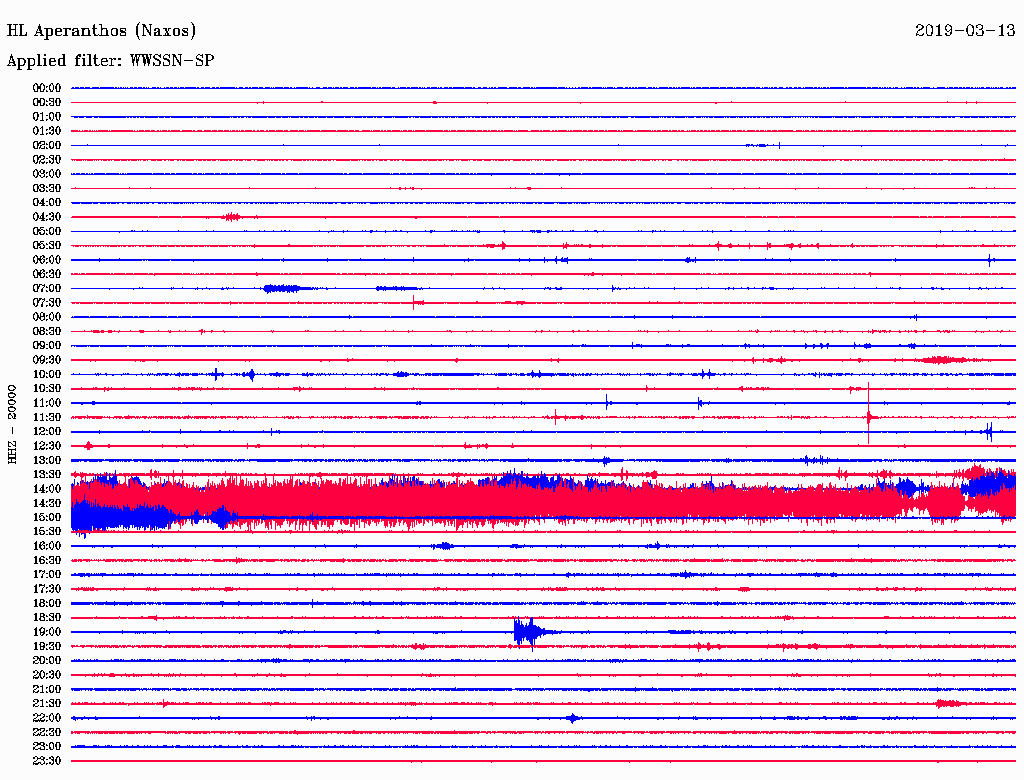Click the 20:30 time label

[x=47, y=675]
